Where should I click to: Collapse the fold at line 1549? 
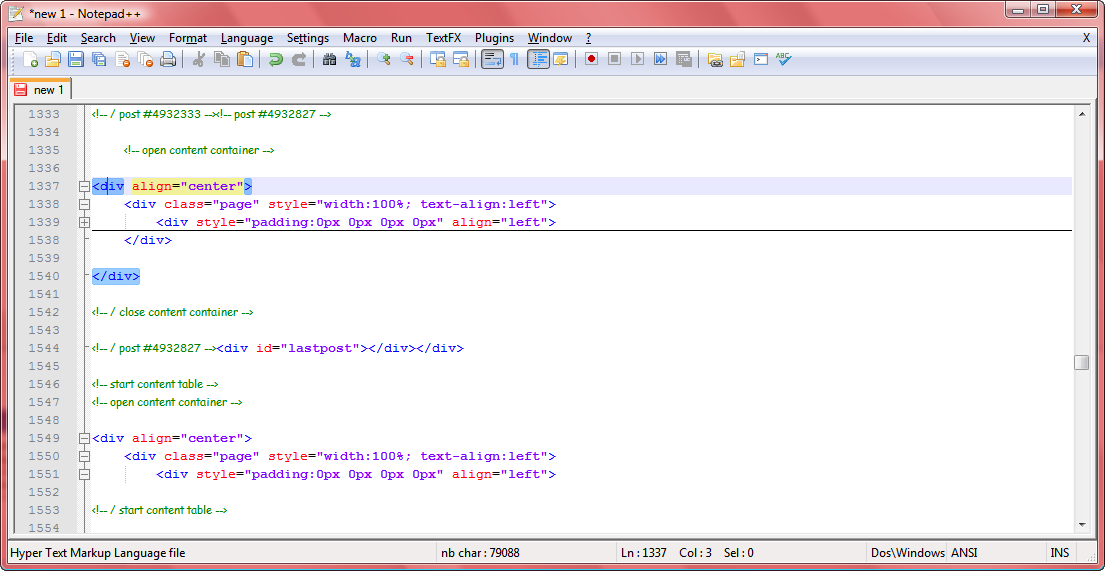click(x=85, y=438)
